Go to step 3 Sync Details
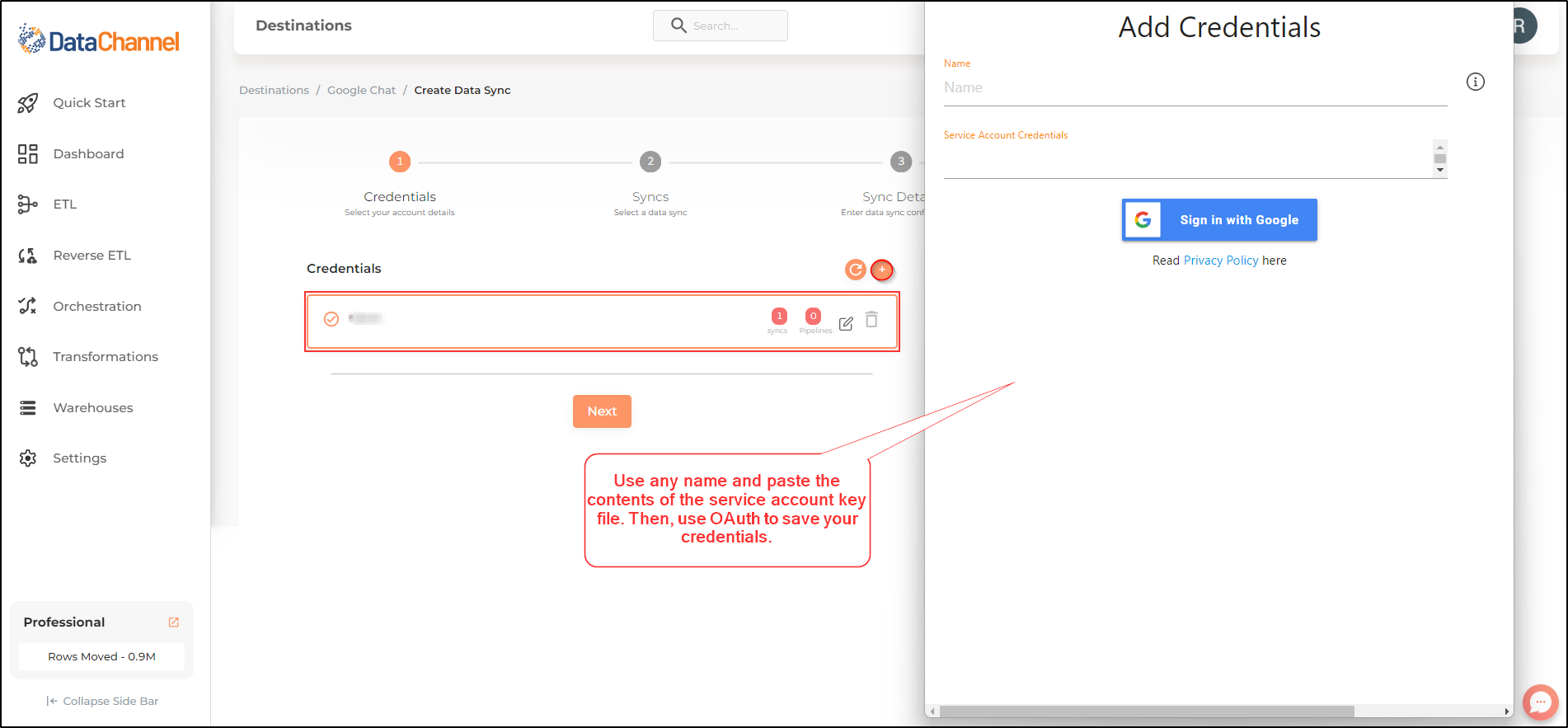This screenshot has height=728, width=1568. tap(901, 162)
